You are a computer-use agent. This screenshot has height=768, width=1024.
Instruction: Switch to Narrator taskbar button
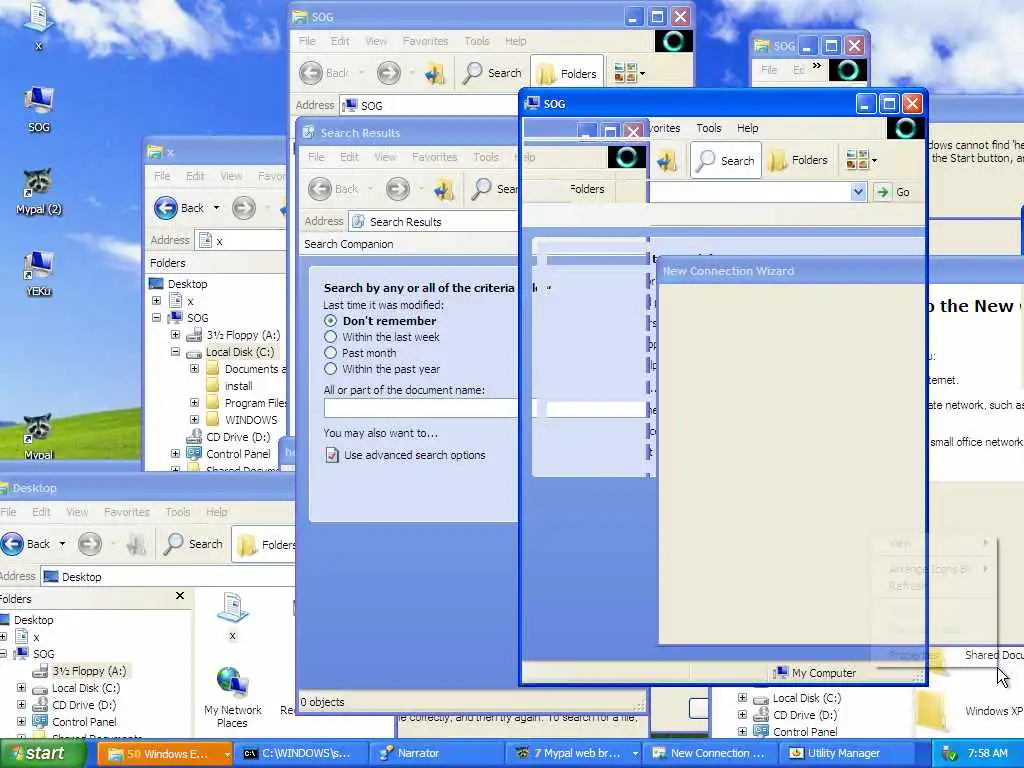tap(436, 753)
